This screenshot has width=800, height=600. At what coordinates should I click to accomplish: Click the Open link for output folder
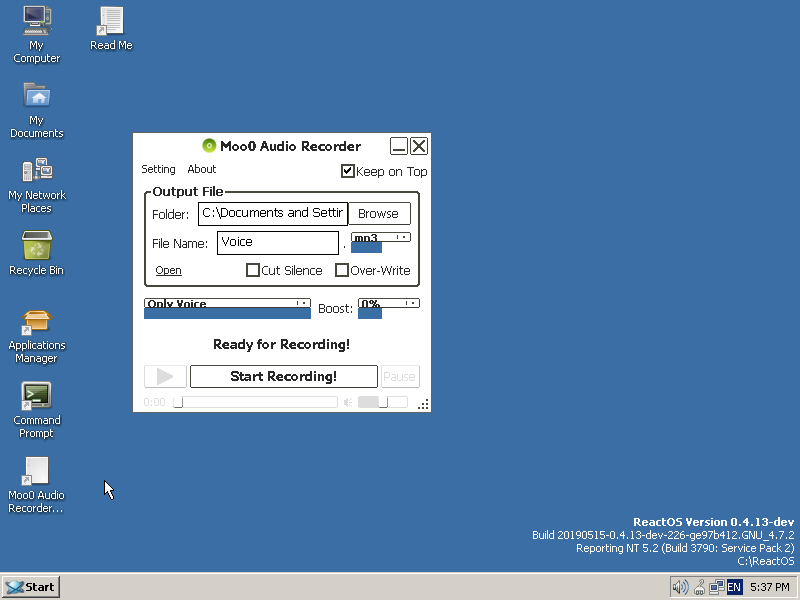coord(168,270)
